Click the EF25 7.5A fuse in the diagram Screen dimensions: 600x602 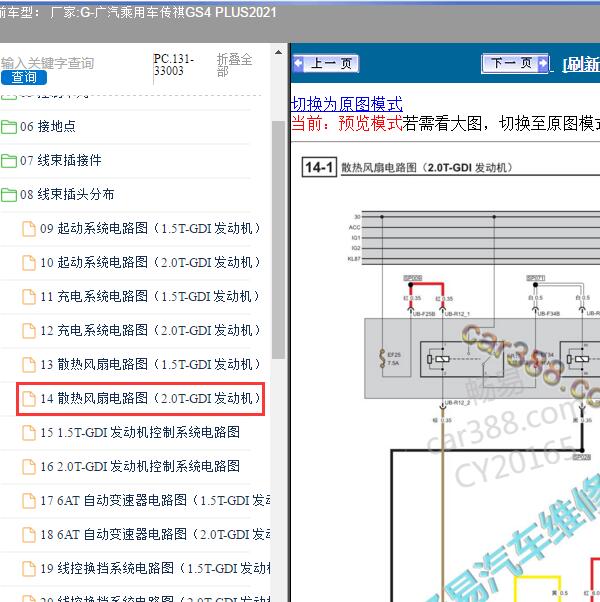point(392,359)
